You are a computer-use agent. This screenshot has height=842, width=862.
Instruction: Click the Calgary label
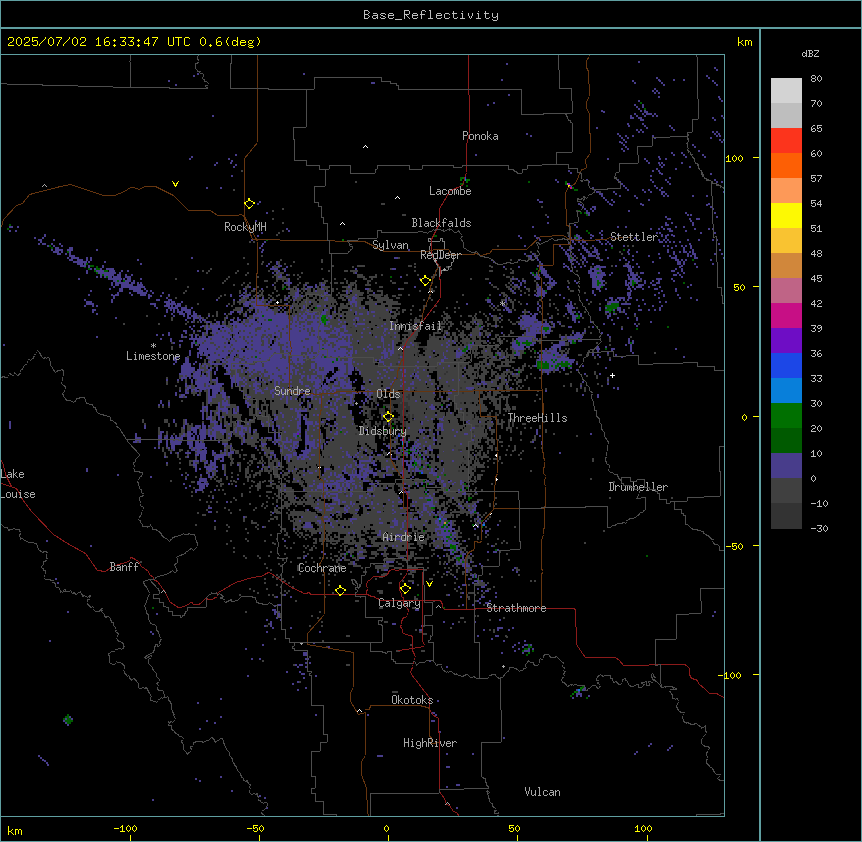[399, 603]
